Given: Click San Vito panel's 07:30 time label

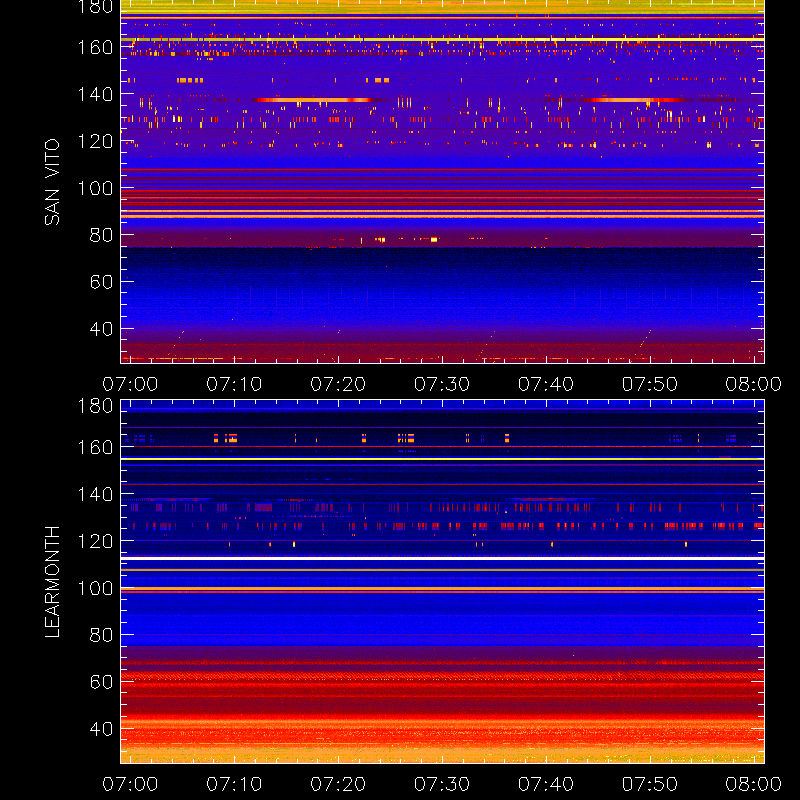Looking at the screenshot, I should (442, 384).
